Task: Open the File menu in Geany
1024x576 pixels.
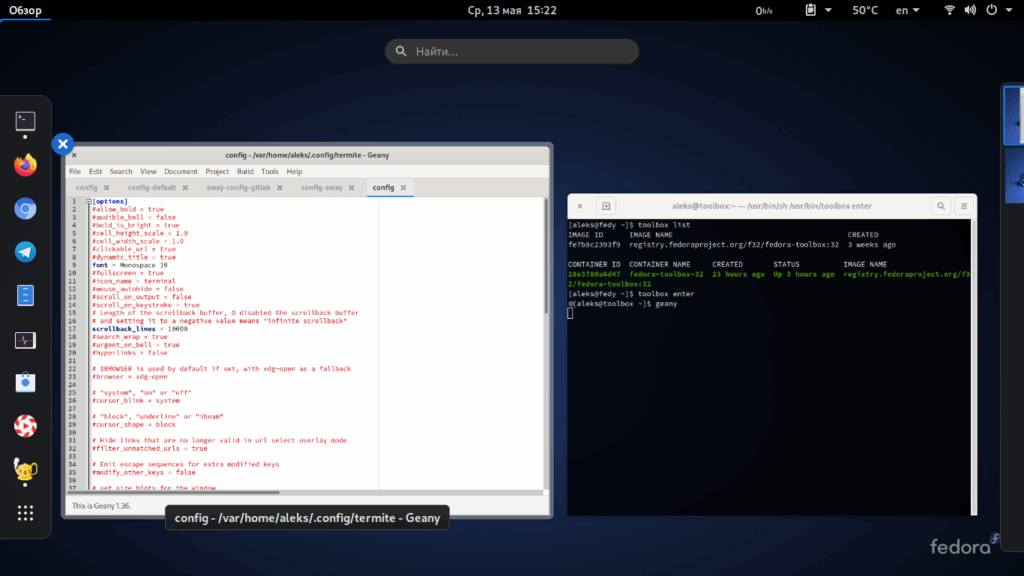Action: click(75, 171)
